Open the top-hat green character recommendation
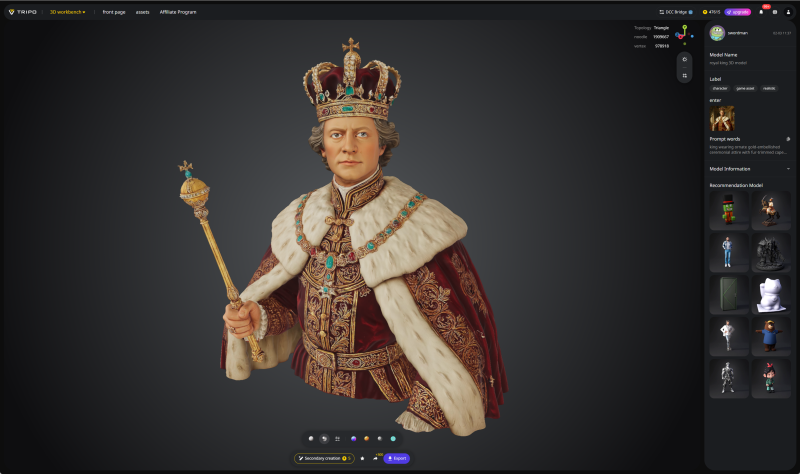 coord(729,210)
